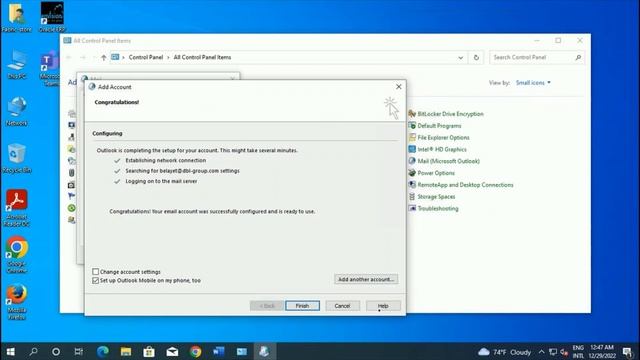Click the Search Control Panel field

pos(536,58)
